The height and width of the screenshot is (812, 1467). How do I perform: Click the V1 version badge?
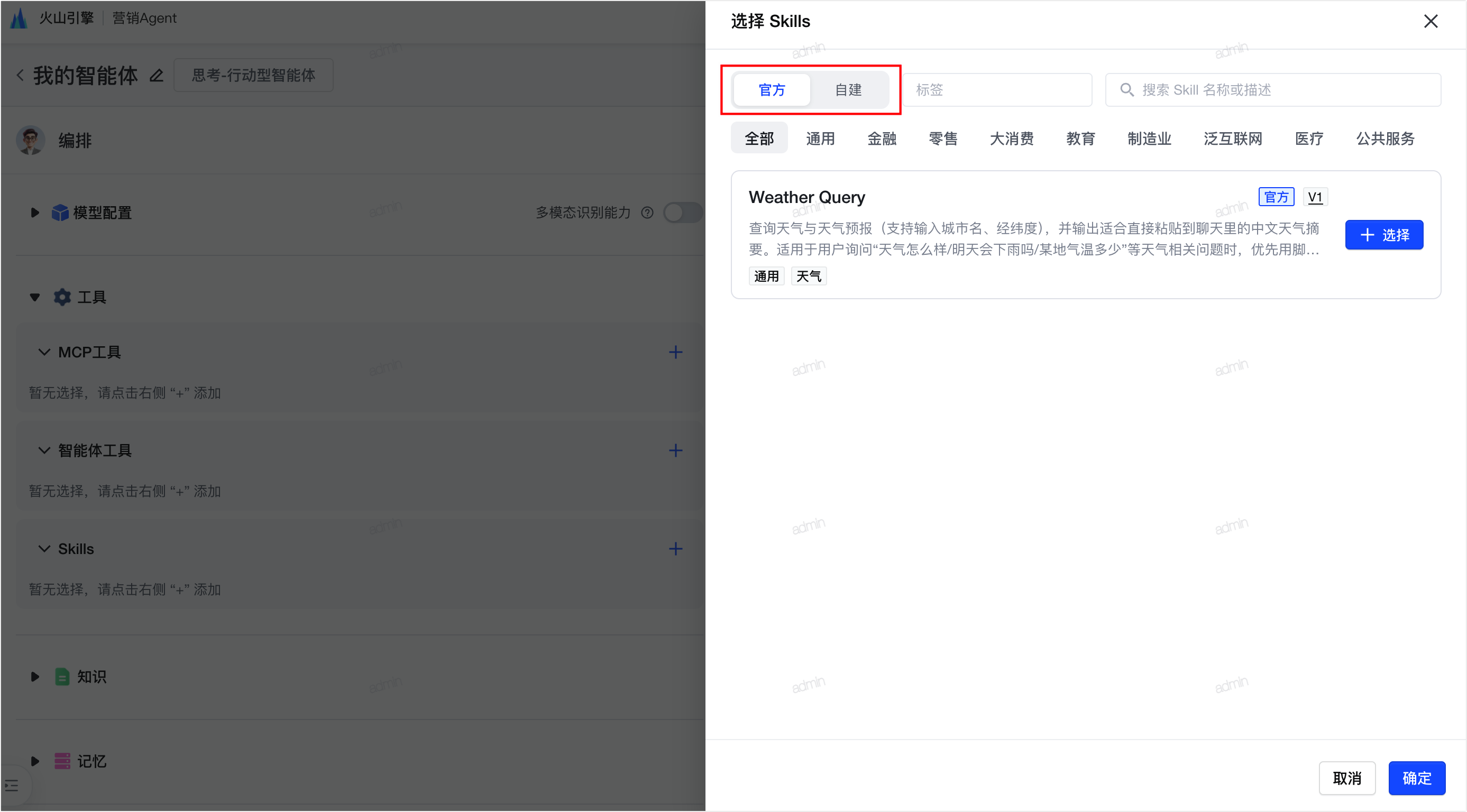(x=1315, y=197)
